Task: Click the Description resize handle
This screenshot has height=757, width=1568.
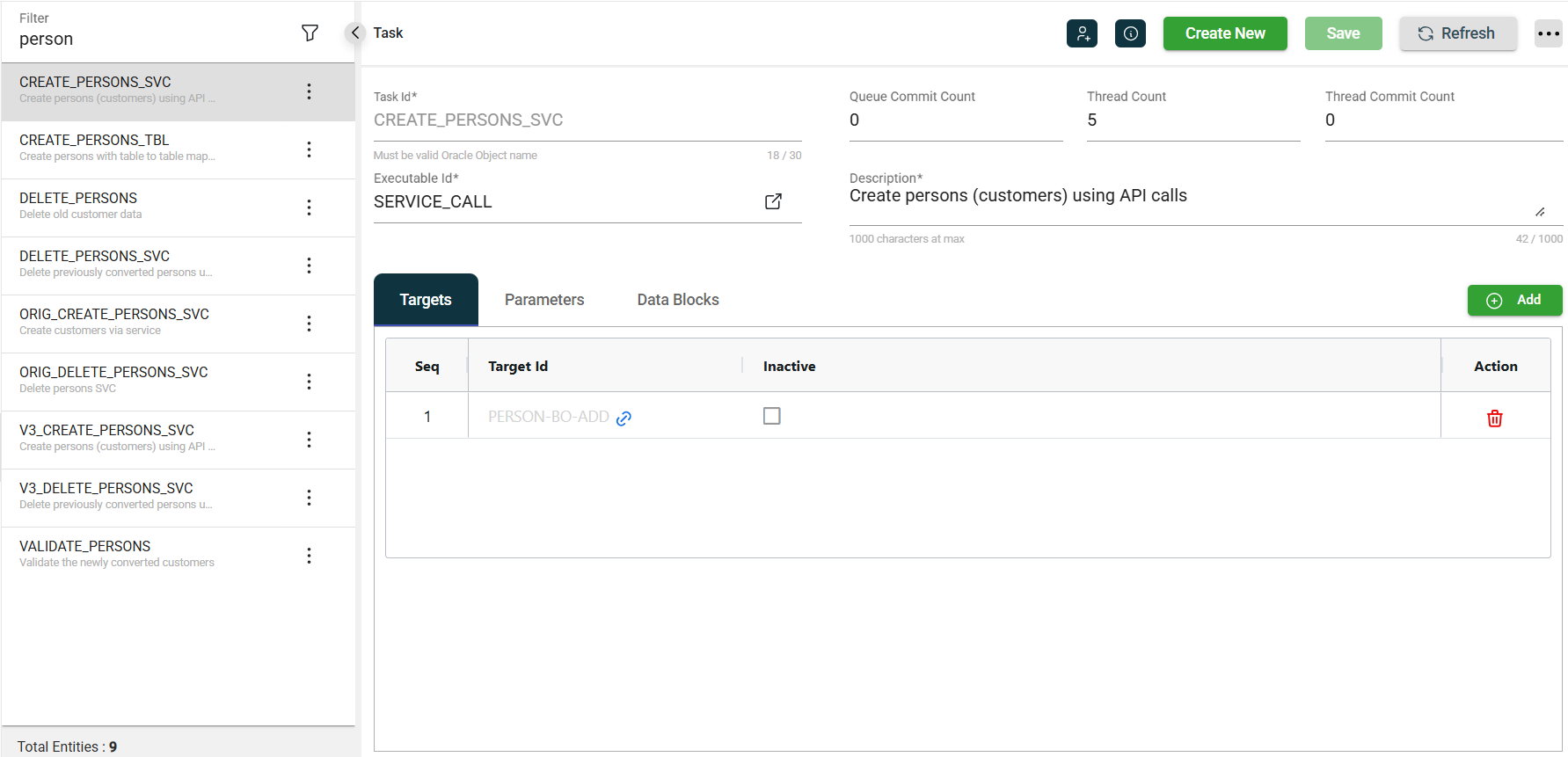Action: point(1540,212)
